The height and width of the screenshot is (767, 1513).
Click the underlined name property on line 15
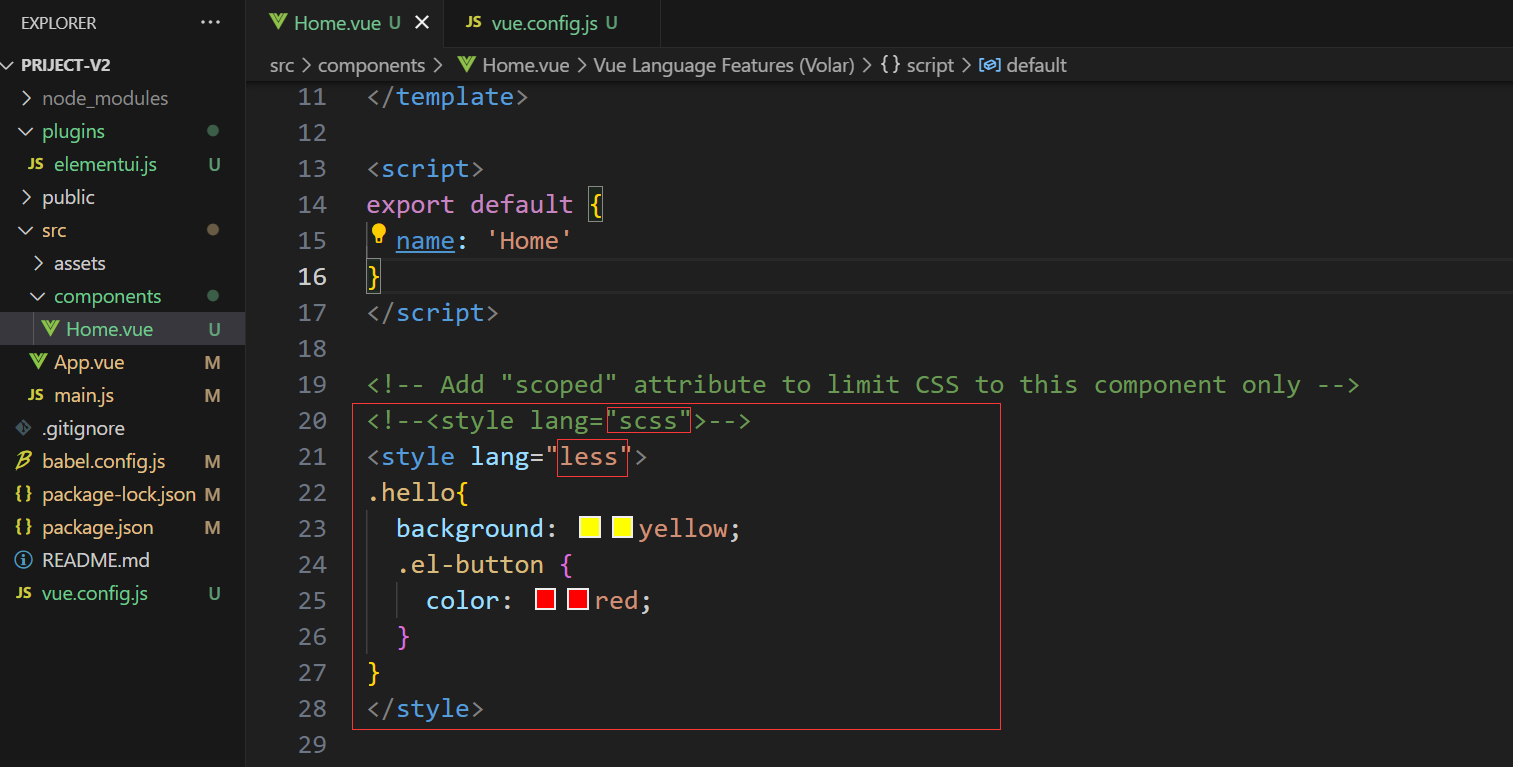(x=425, y=241)
